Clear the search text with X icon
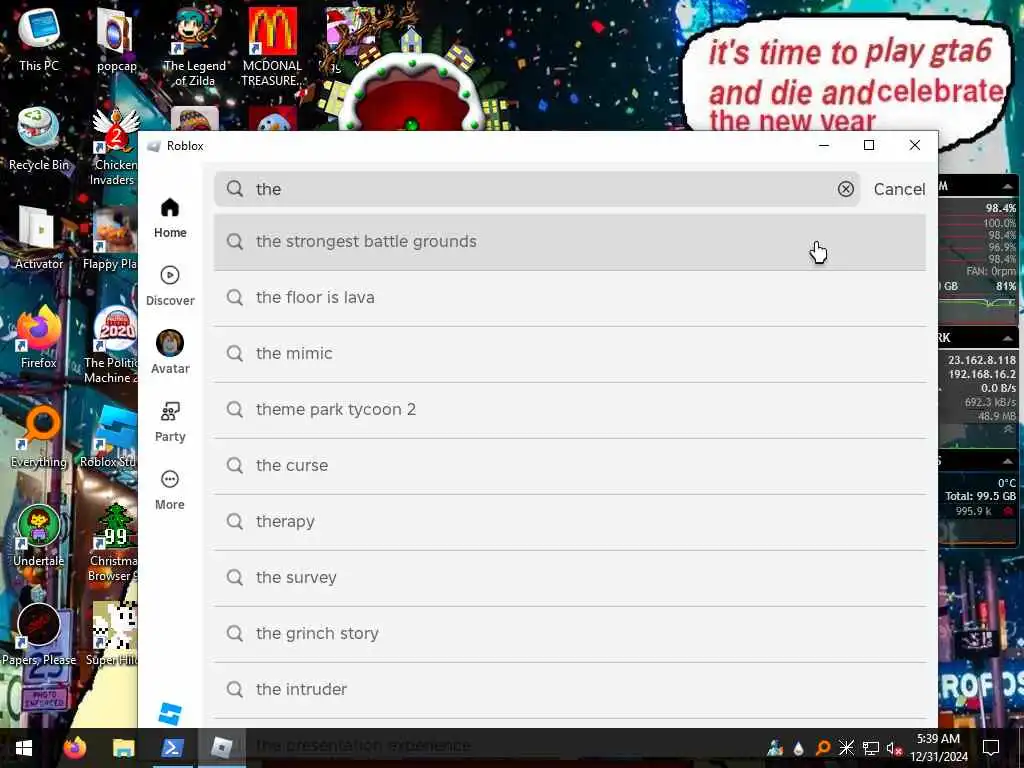This screenshot has width=1024, height=768. (846, 189)
